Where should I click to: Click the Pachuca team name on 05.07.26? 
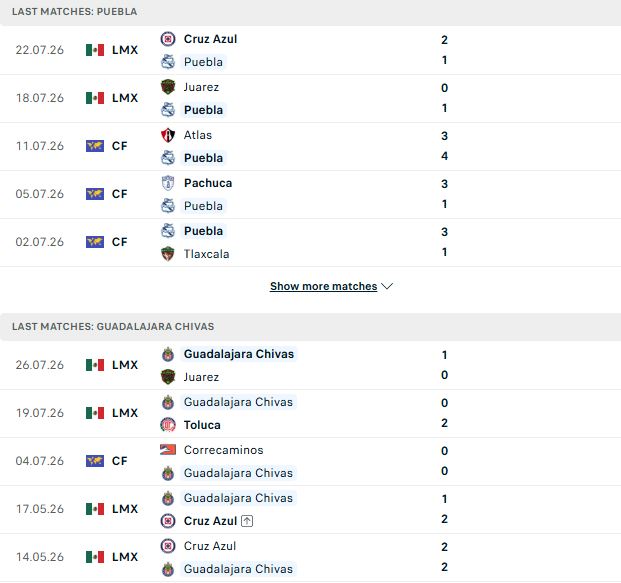click(208, 183)
